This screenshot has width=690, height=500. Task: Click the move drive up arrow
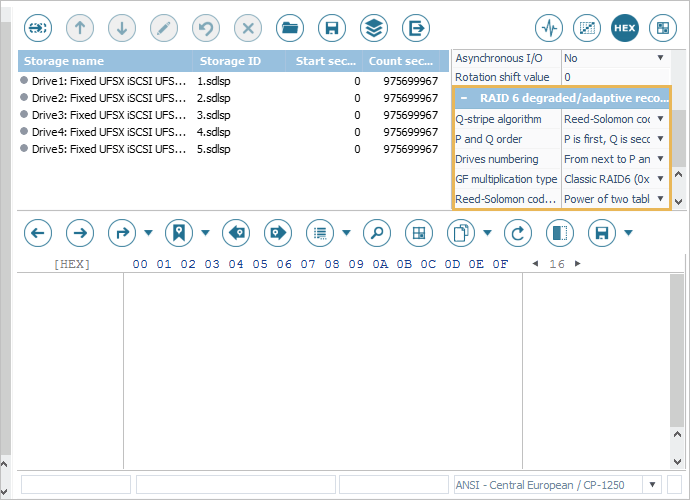(x=80, y=27)
